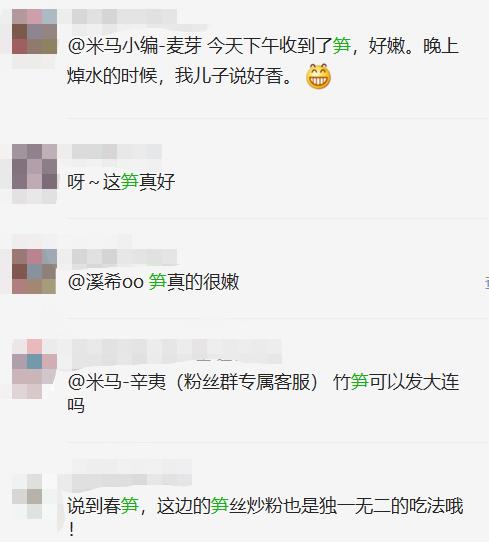This screenshot has height=542, width=489.
Task: Open avatar beside the '竹笋可以发大连吗' message
Action: [34, 369]
